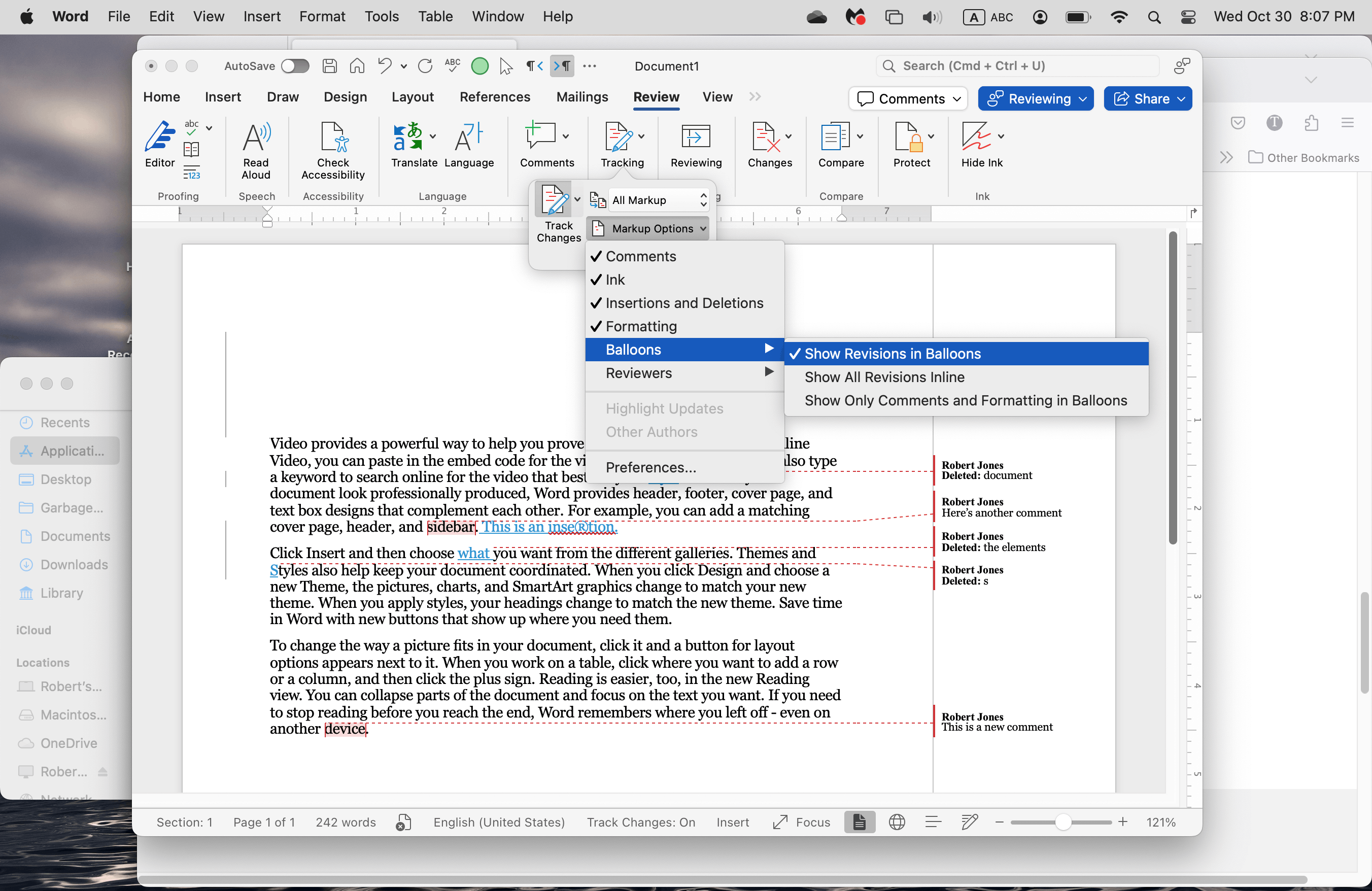
Task: Click the zoom slider handle
Action: 1063,823
